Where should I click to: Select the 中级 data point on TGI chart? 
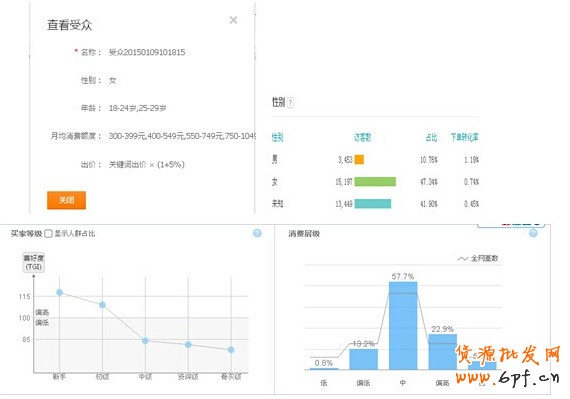click(145, 340)
